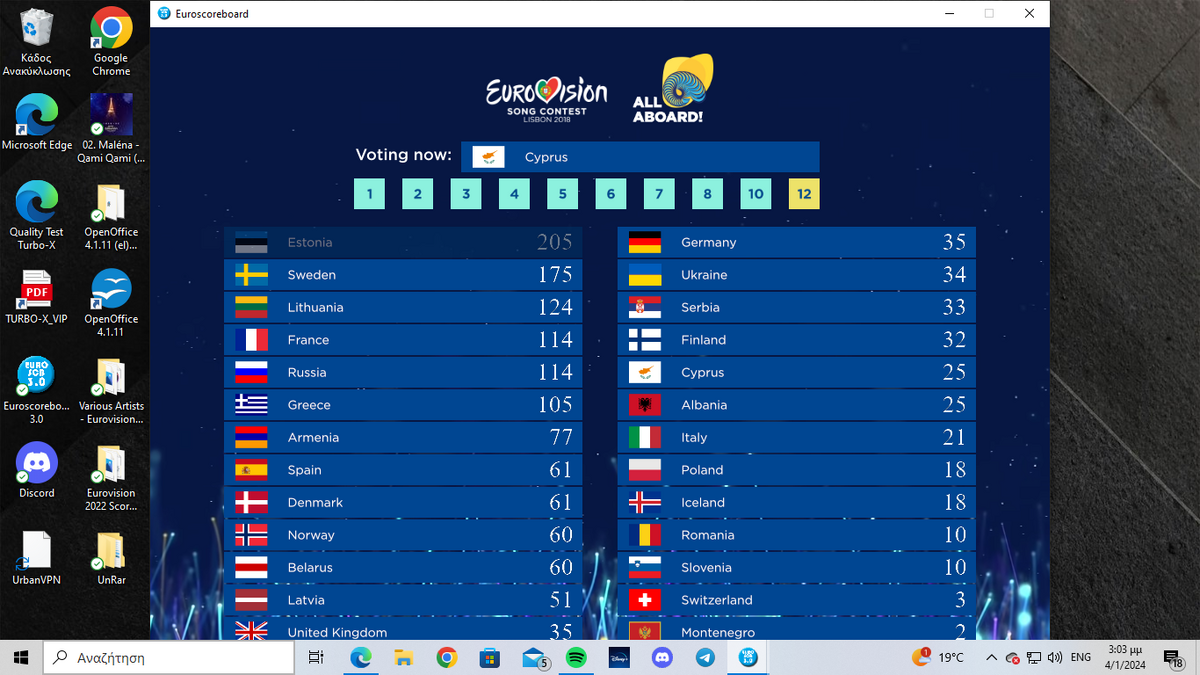Award 7 points with the 7 button
The width and height of the screenshot is (1200, 675).
[x=659, y=194]
